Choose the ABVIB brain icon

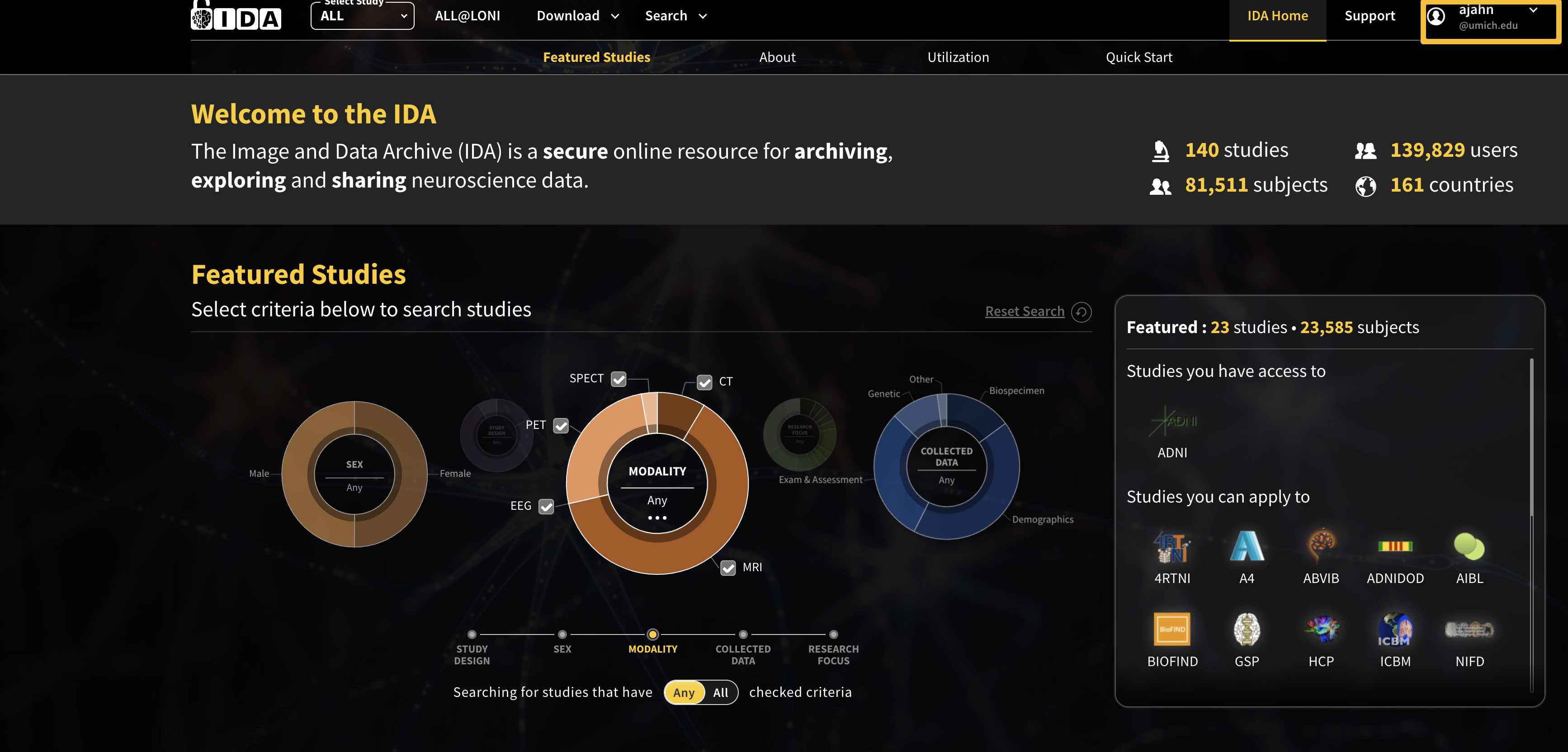(x=1321, y=546)
